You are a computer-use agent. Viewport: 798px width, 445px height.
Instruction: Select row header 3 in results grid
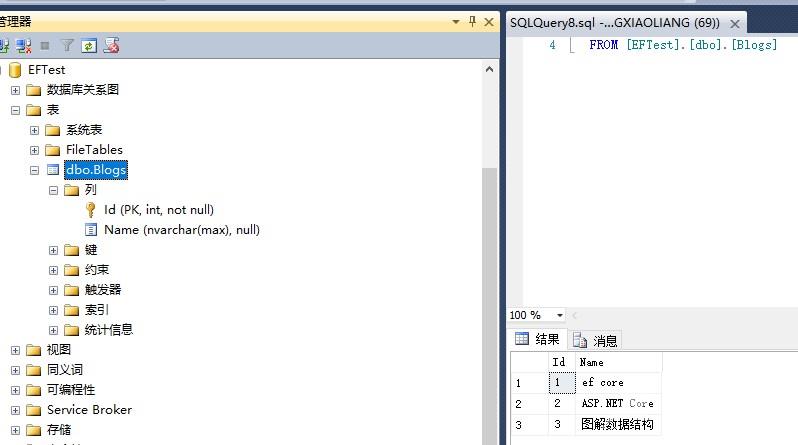(529, 425)
